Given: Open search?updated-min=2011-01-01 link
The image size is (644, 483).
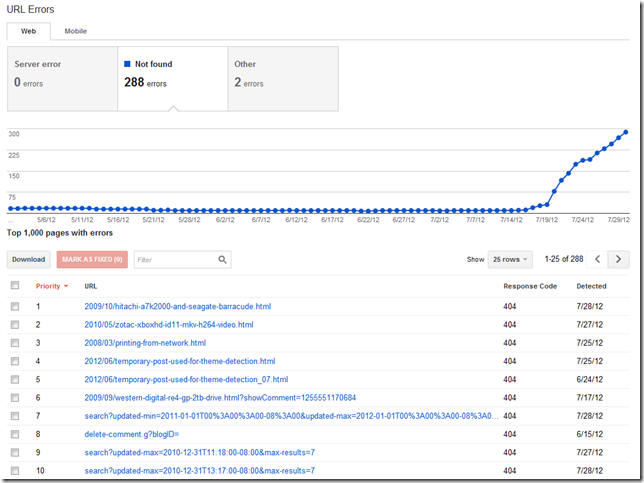Looking at the screenshot, I should (292, 416).
